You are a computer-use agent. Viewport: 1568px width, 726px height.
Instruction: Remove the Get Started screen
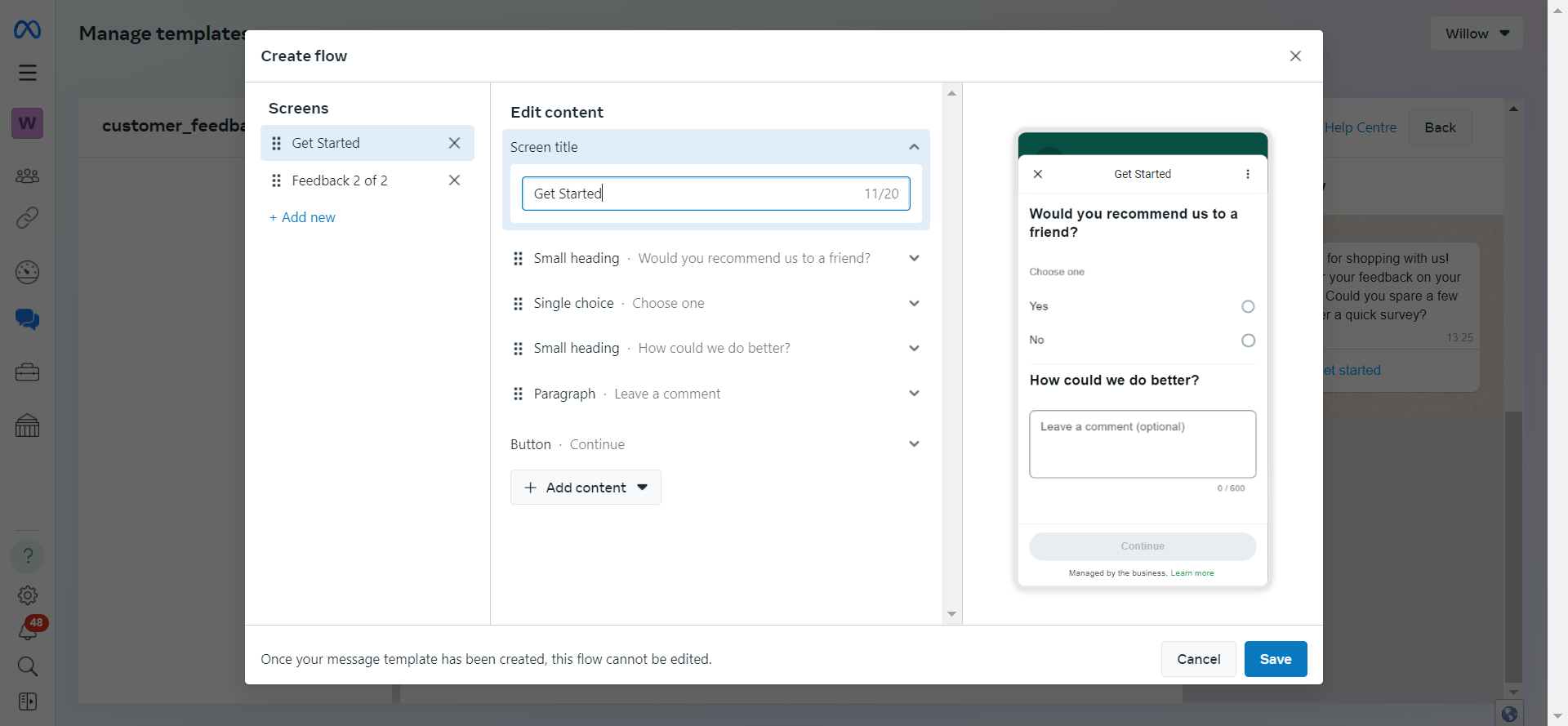click(455, 143)
